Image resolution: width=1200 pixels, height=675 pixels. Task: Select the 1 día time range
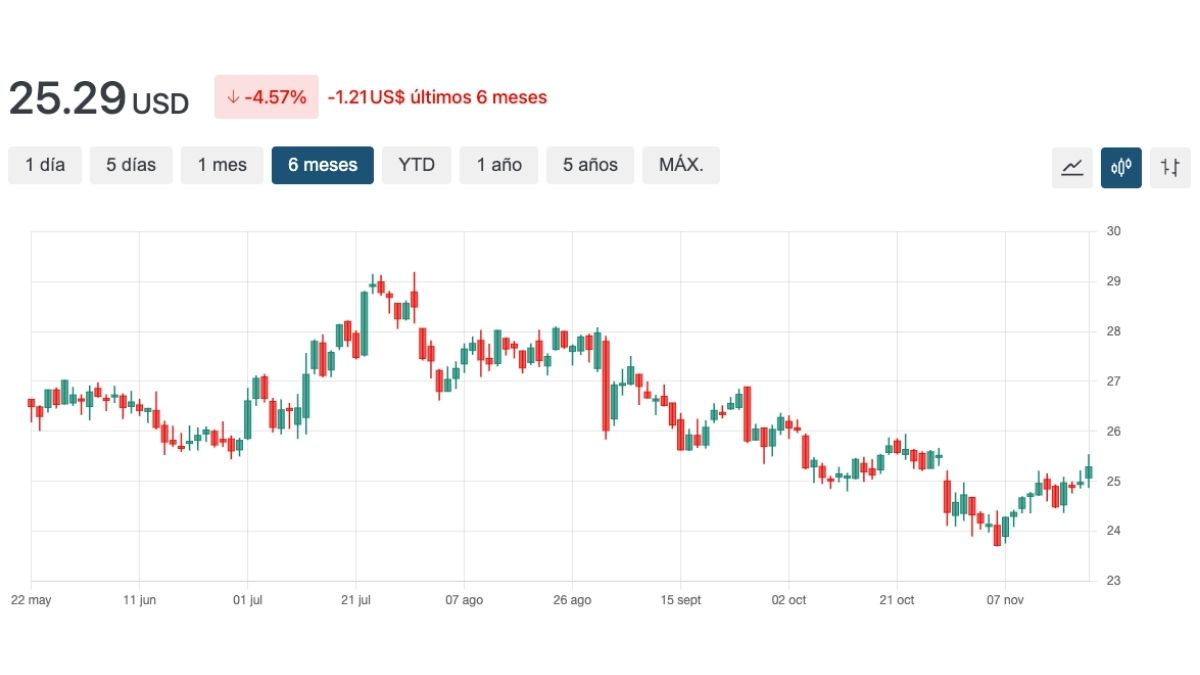45,165
